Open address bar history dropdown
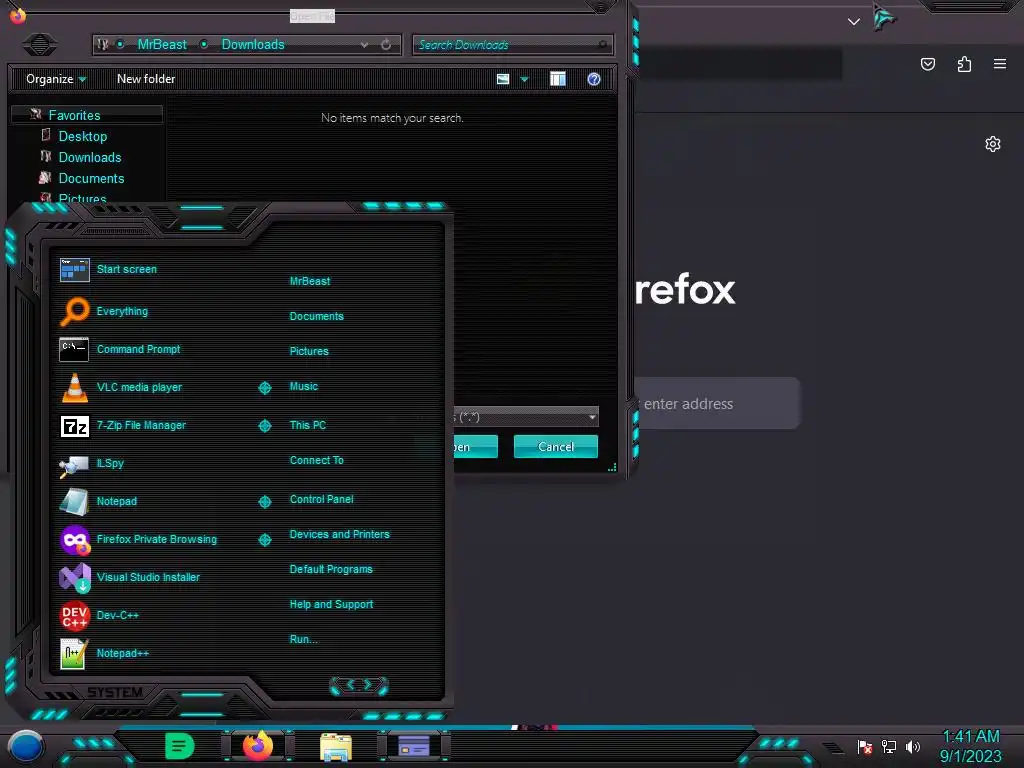The height and width of the screenshot is (768, 1024). click(x=364, y=45)
